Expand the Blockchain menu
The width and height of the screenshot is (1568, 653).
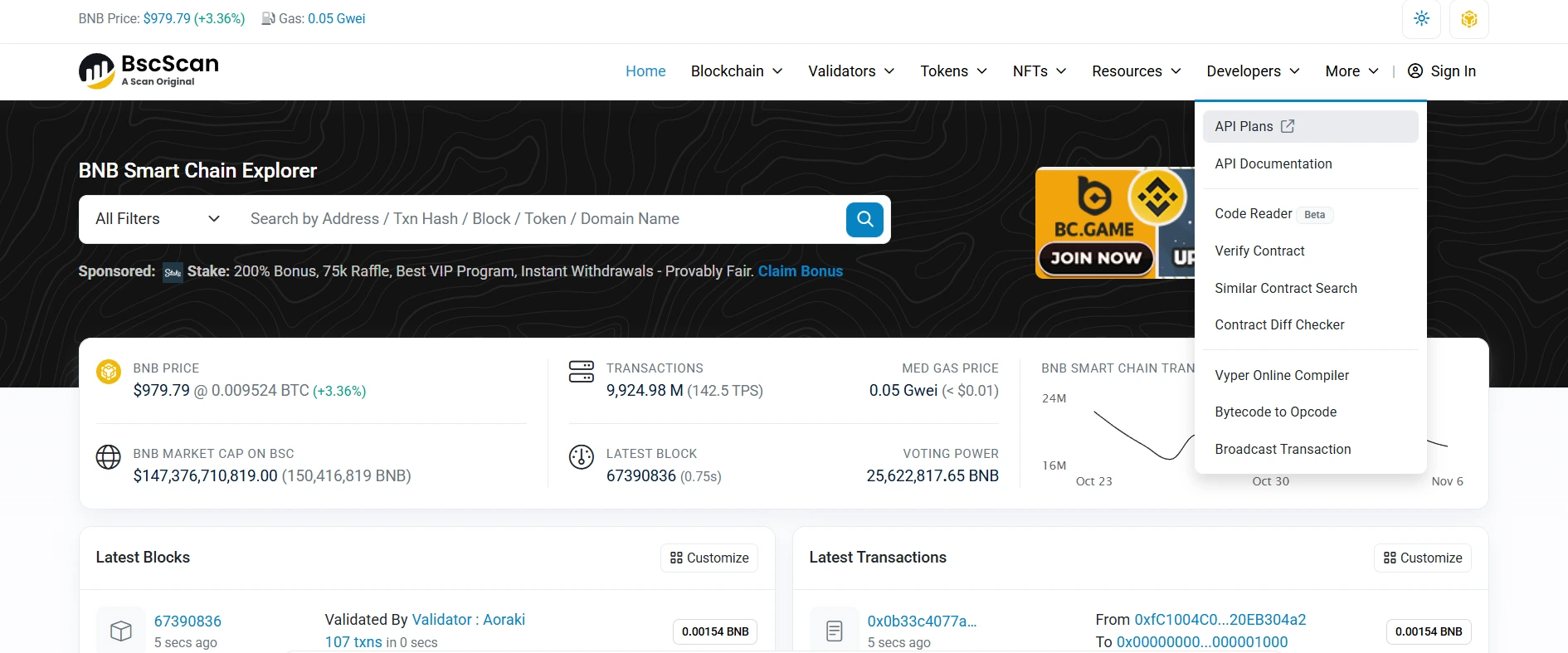[x=736, y=71]
